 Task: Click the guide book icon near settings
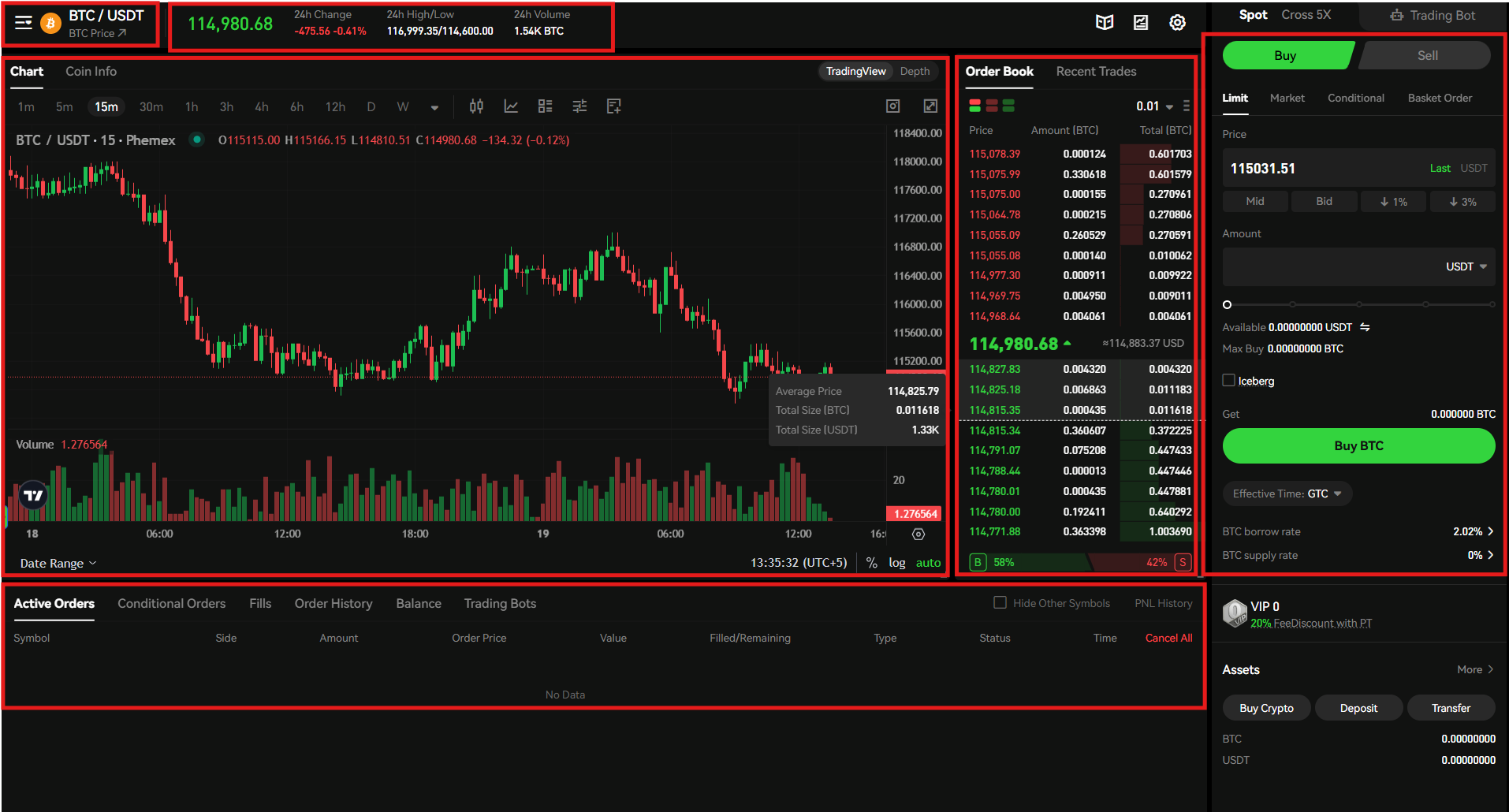click(x=1105, y=22)
